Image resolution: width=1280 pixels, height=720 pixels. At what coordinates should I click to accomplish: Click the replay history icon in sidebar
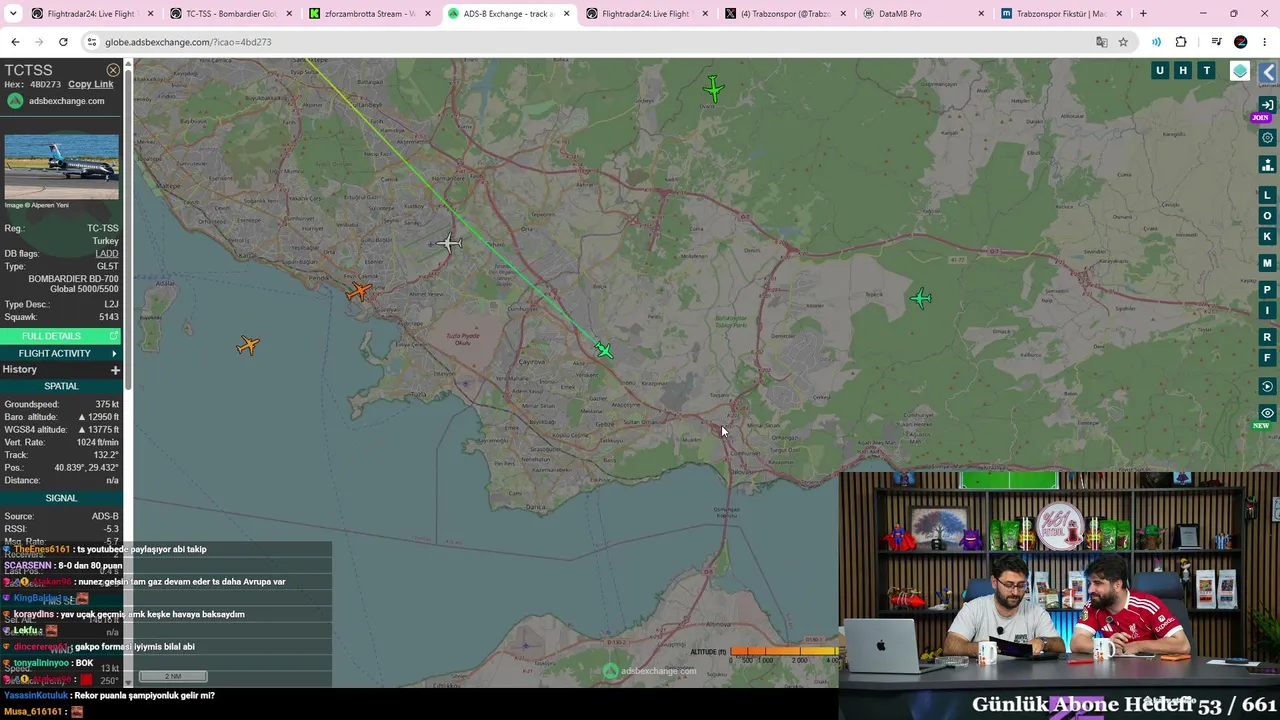point(1268,387)
